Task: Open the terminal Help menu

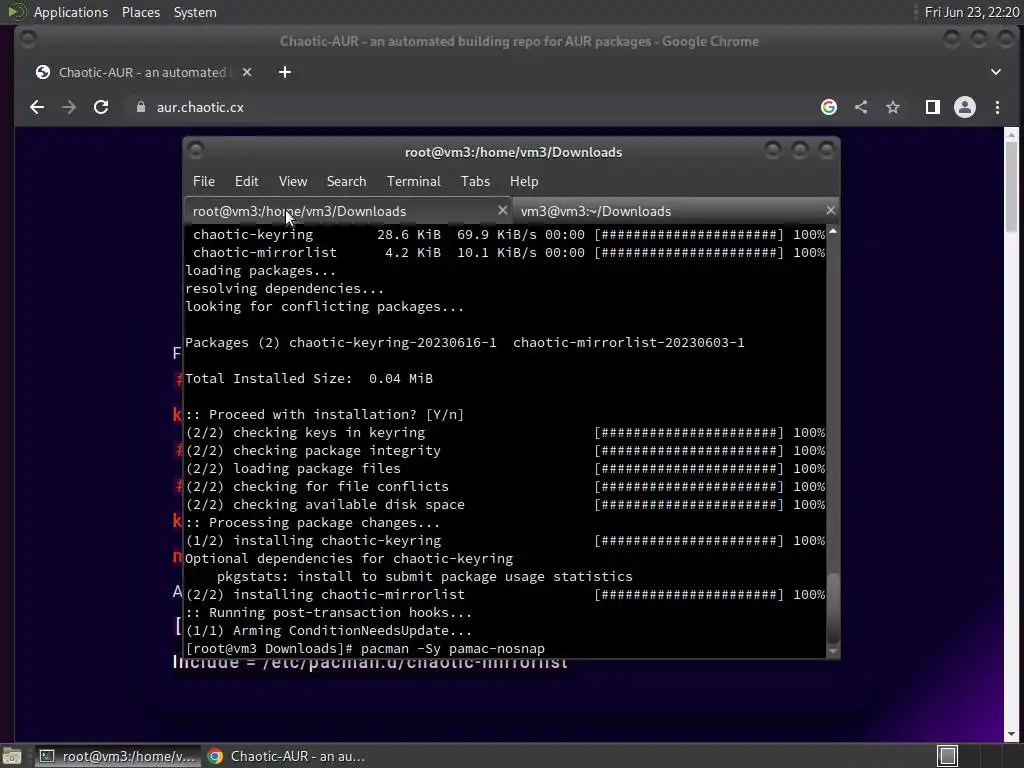Action: (x=524, y=182)
